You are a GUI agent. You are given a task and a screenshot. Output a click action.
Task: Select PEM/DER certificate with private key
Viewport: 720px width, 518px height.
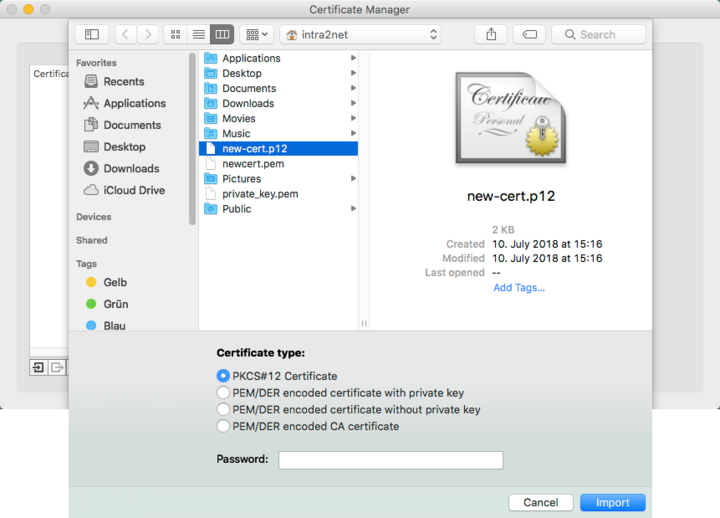[x=340, y=393]
